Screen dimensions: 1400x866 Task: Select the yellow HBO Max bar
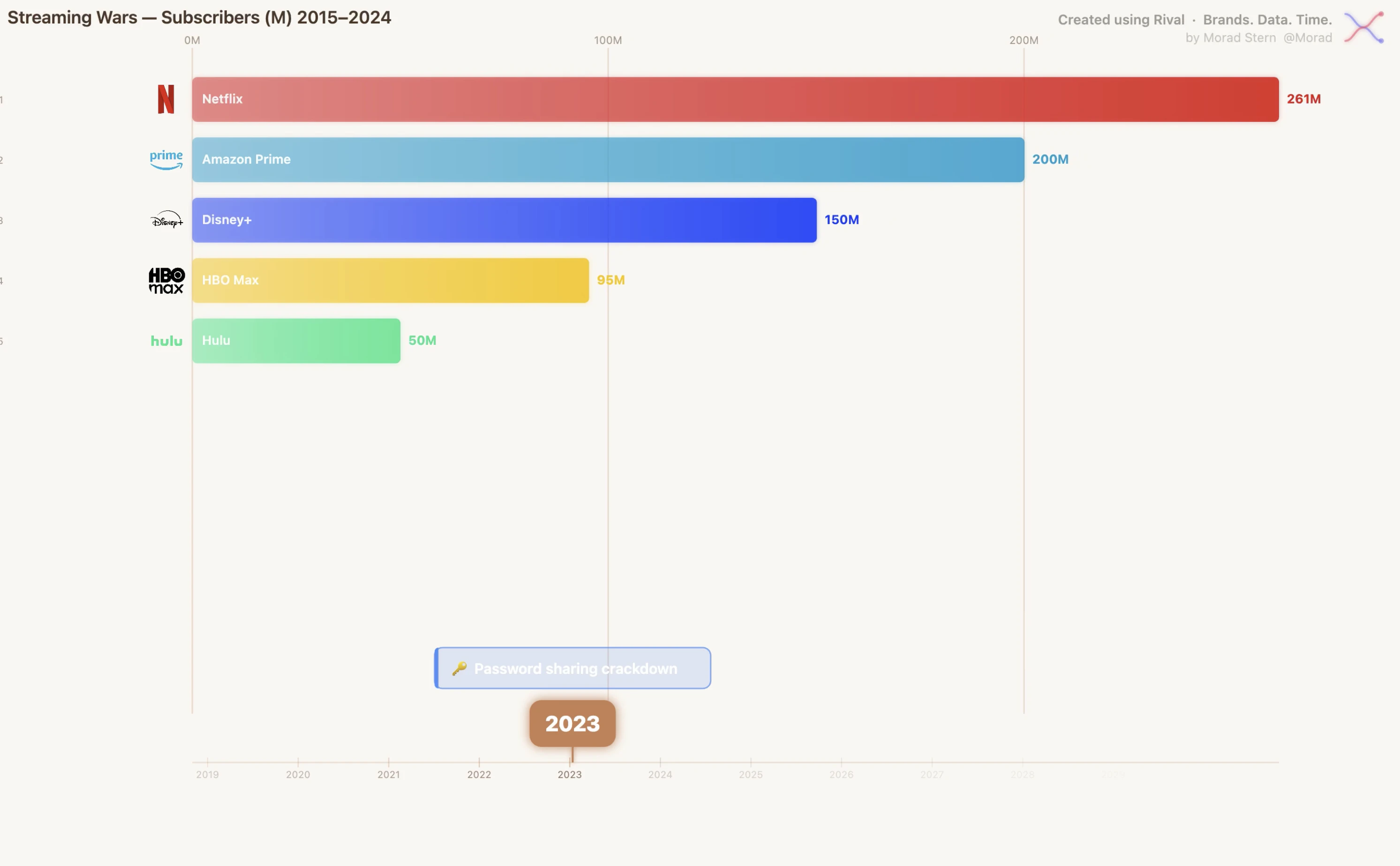(390, 281)
